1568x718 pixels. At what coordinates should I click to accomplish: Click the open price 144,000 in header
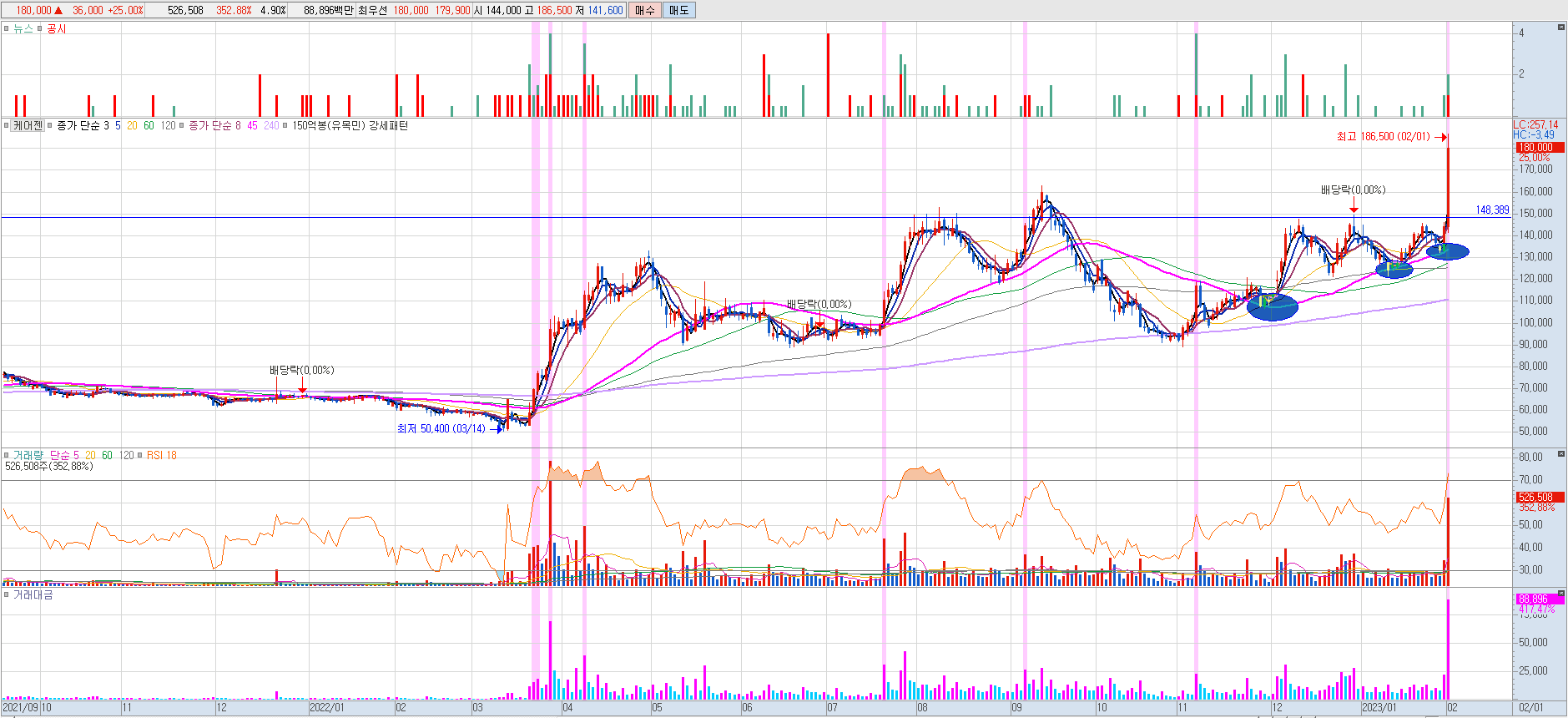coord(503,10)
